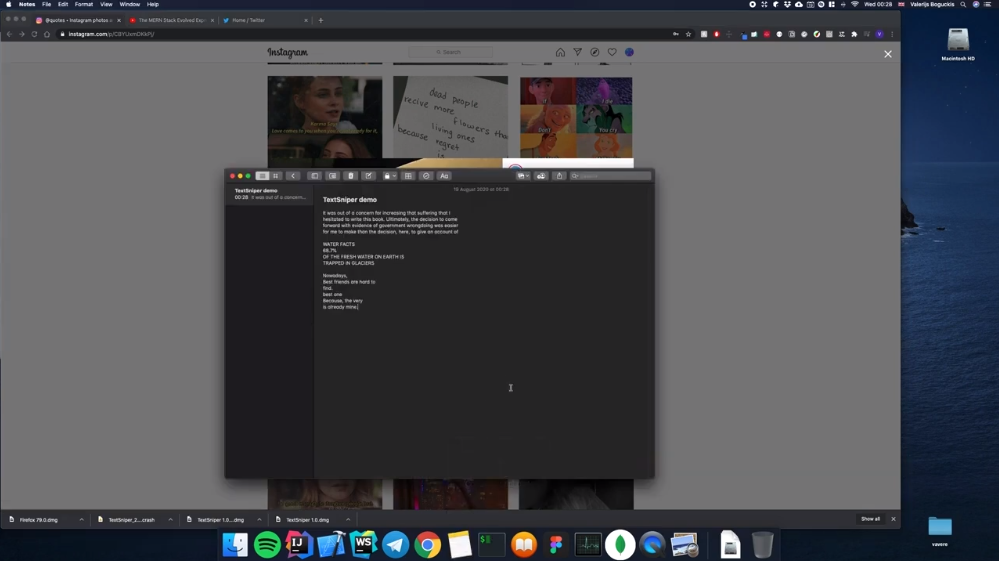999x561 pixels.
Task: Launch Spotify from the Dock
Action: [267, 544]
